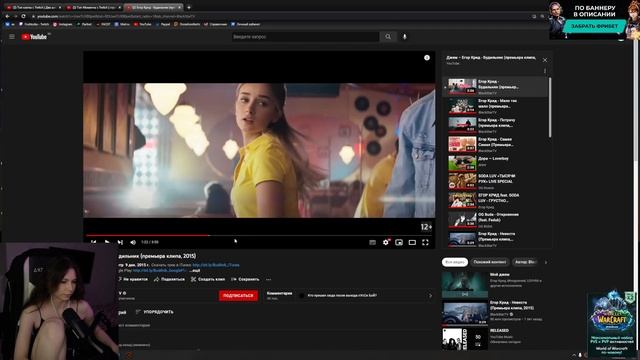Image resolution: width=640 pixels, height=360 pixels.
Task: Click the Создать клип button
Action: click(208, 280)
